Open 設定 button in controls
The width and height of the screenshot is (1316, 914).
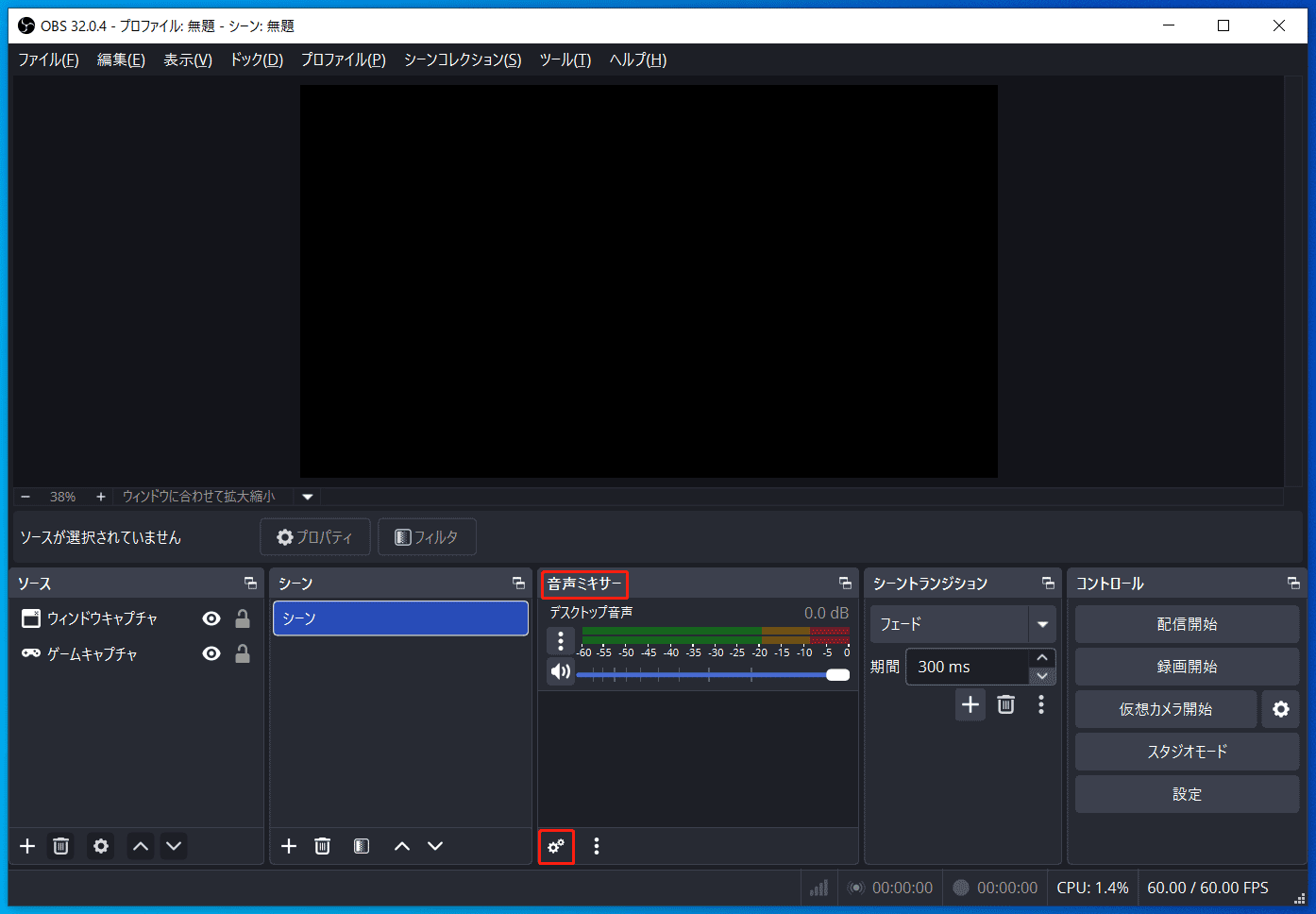click(x=1188, y=794)
